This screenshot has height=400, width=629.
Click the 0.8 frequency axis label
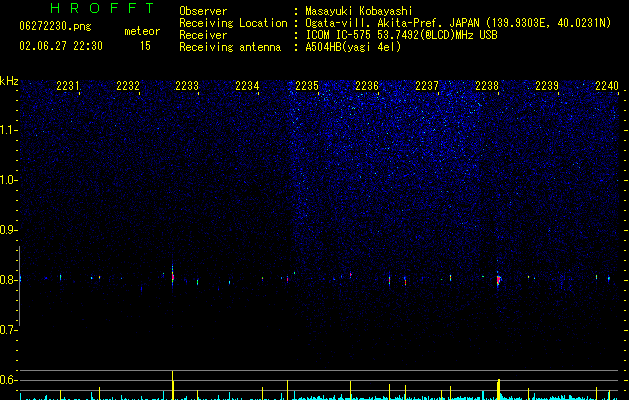[8, 280]
